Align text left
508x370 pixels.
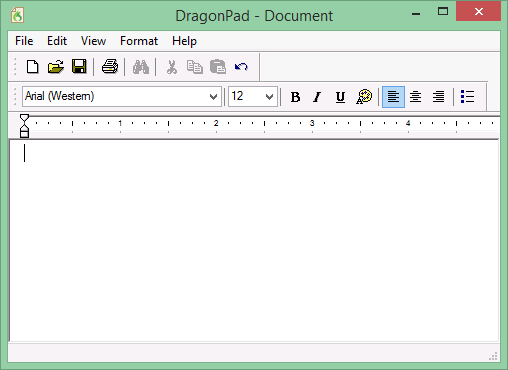pos(393,97)
